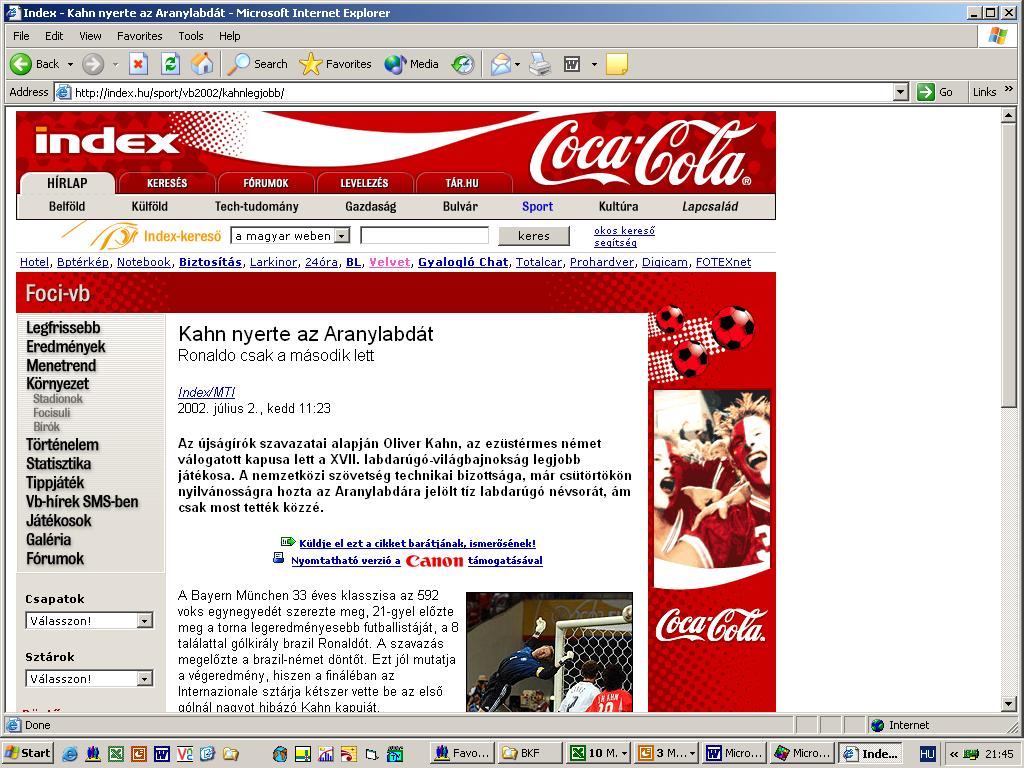
Task: Click the HU language indicator in the taskbar
Action: (x=927, y=754)
